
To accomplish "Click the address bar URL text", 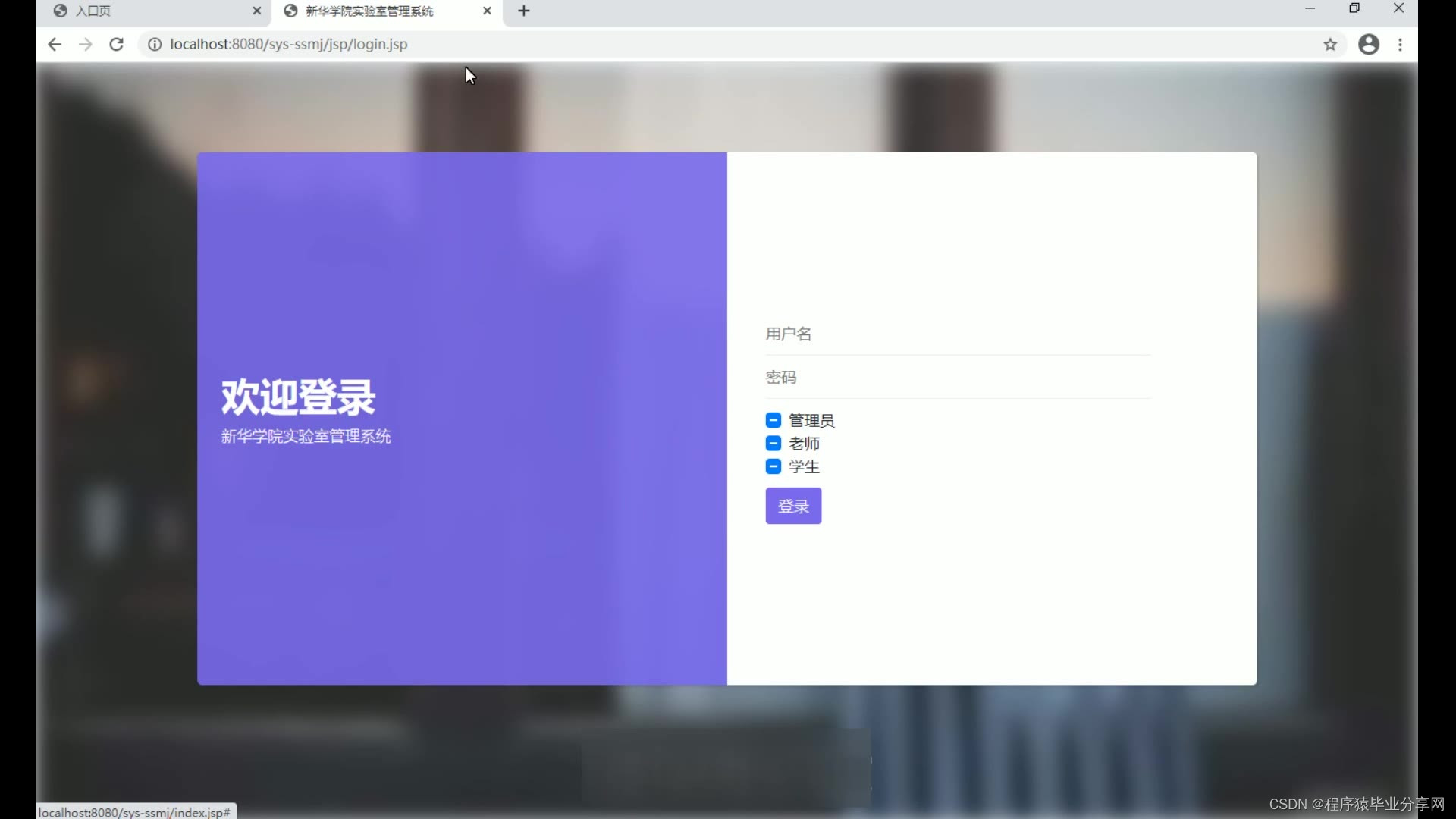I will pyautogui.click(x=288, y=45).
